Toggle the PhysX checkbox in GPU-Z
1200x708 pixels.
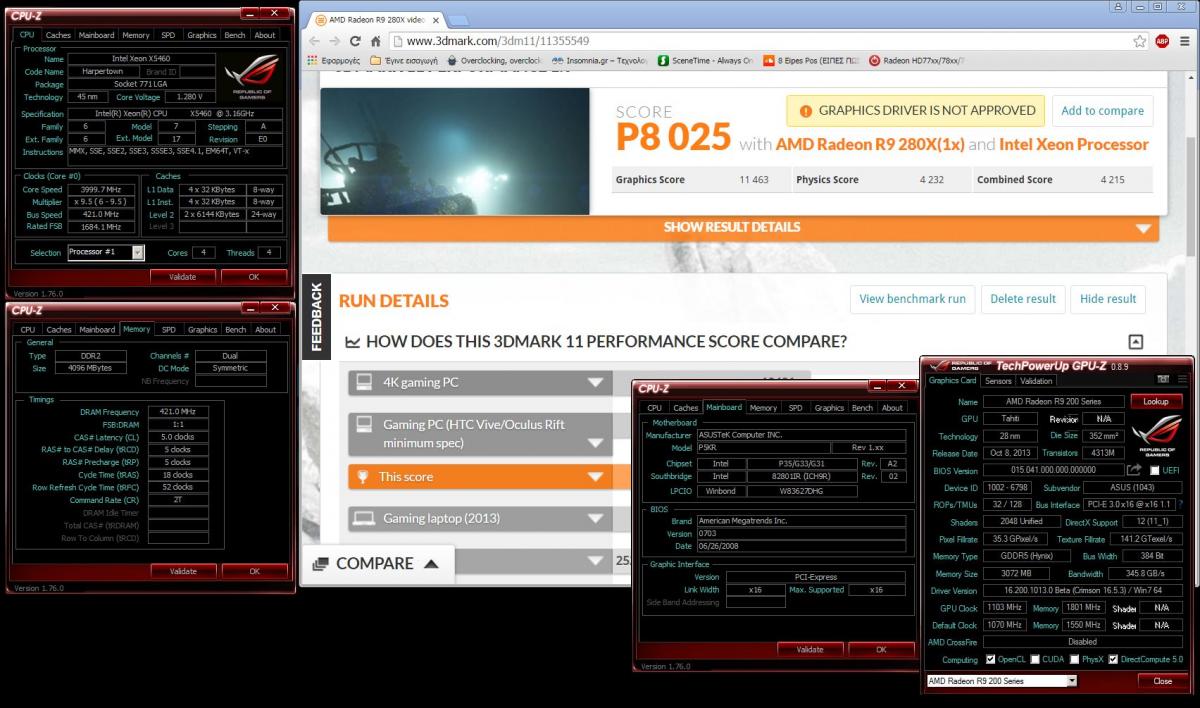coord(1074,660)
